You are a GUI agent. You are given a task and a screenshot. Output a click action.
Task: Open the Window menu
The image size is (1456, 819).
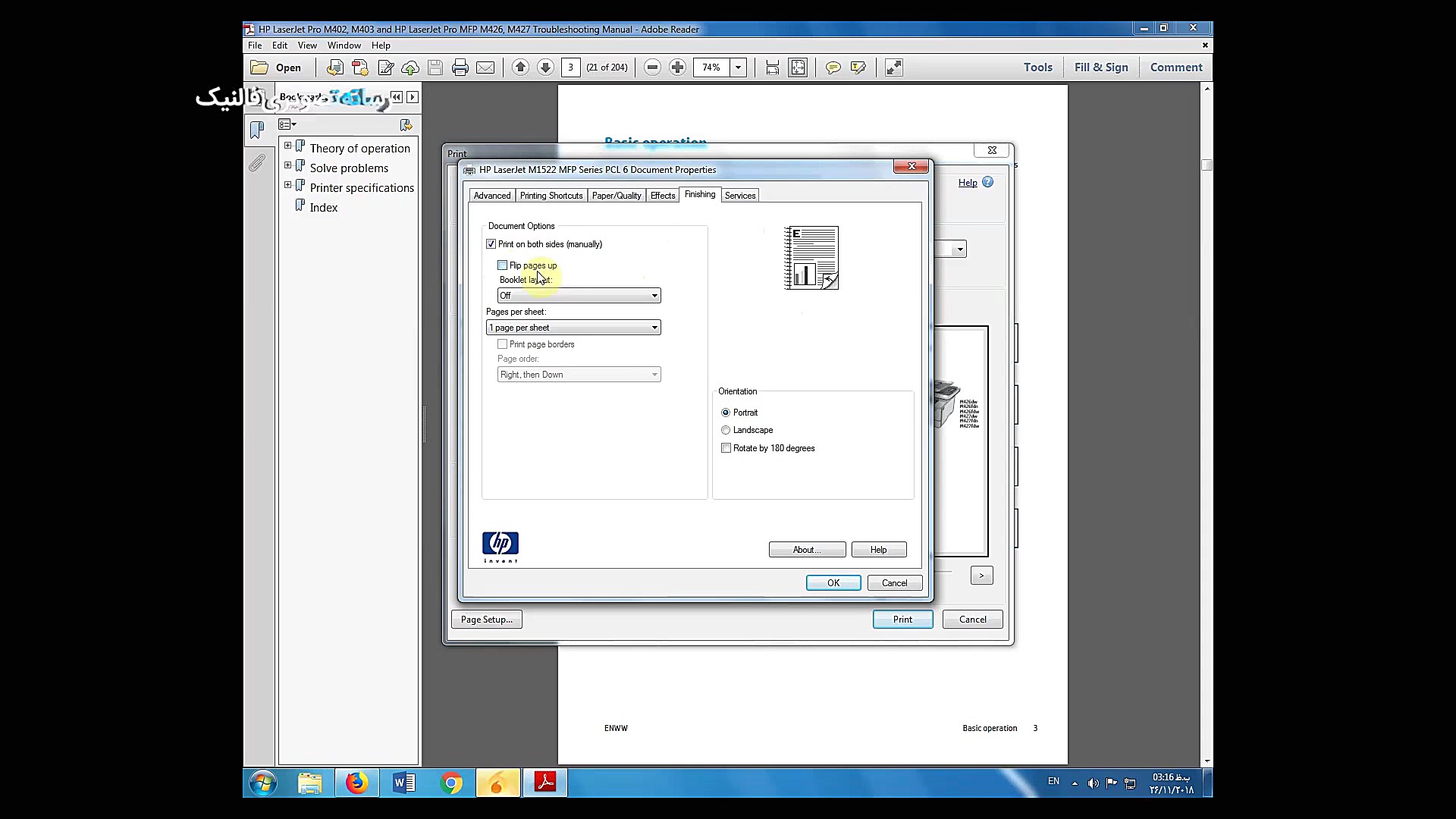click(x=344, y=45)
